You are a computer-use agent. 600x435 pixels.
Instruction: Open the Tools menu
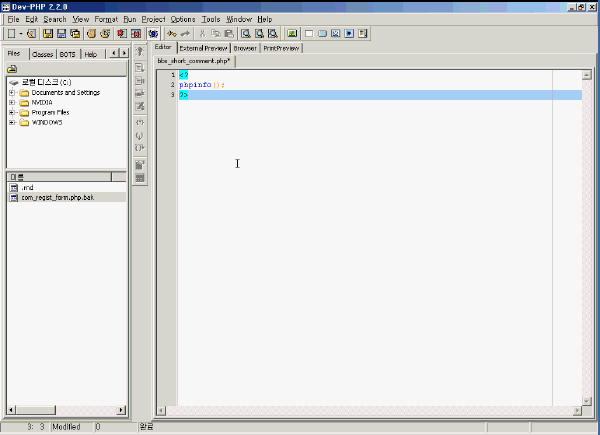211,19
